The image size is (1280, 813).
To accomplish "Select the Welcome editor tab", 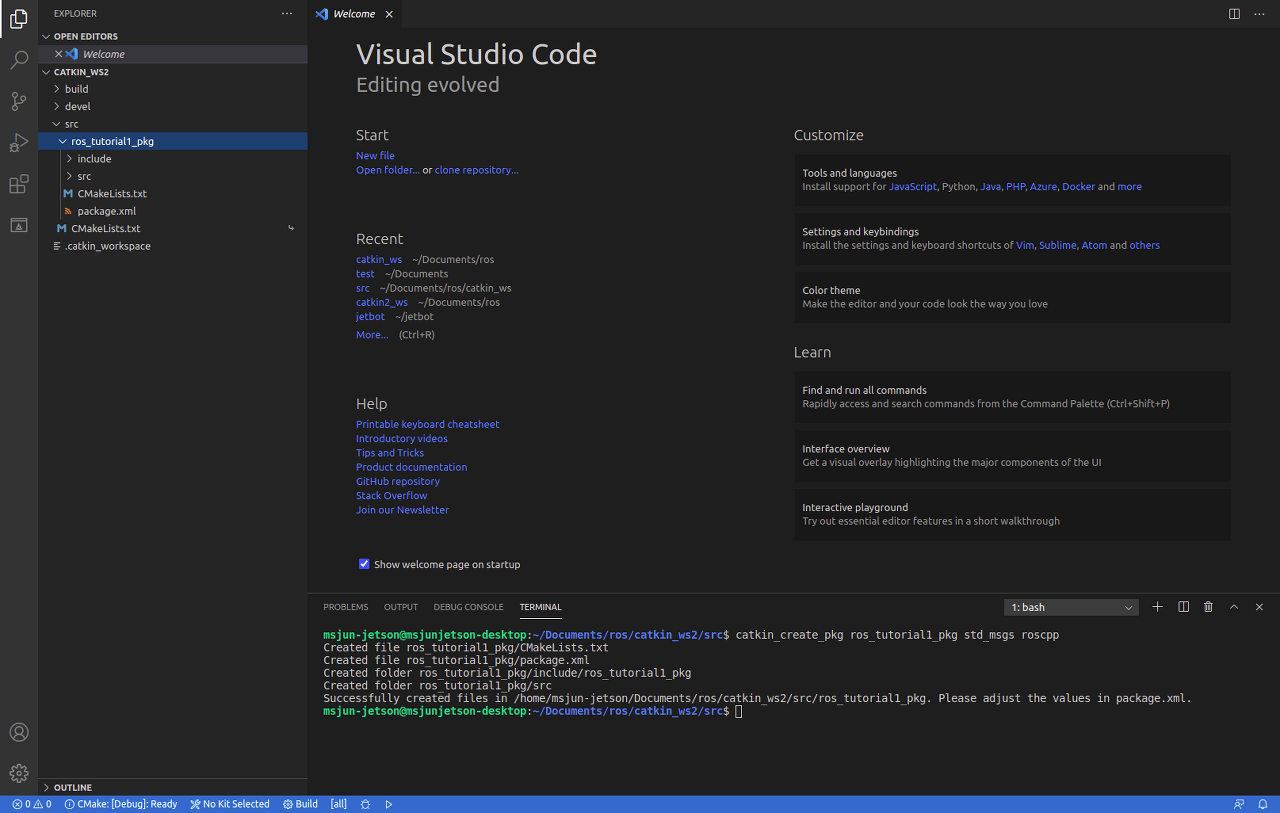I will click(x=354, y=14).
